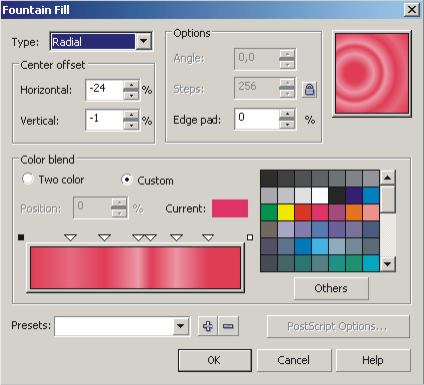Image resolution: width=424 pixels, height=385 pixels.
Task: Click the palette scrollbar up arrow
Action: pyautogui.click(x=387, y=178)
